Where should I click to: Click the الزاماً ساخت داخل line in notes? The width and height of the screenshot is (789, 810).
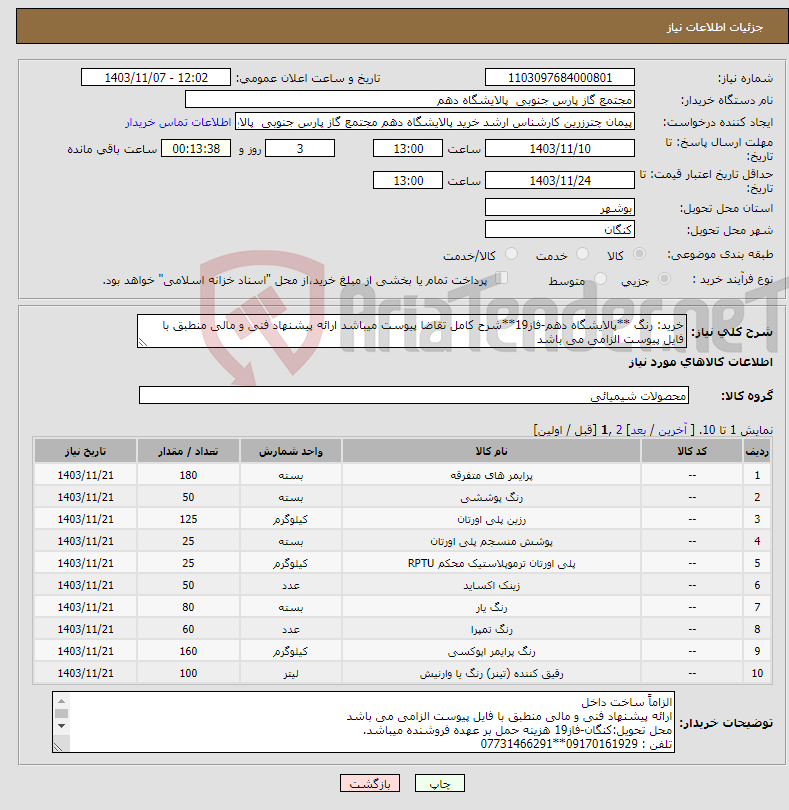click(x=626, y=702)
